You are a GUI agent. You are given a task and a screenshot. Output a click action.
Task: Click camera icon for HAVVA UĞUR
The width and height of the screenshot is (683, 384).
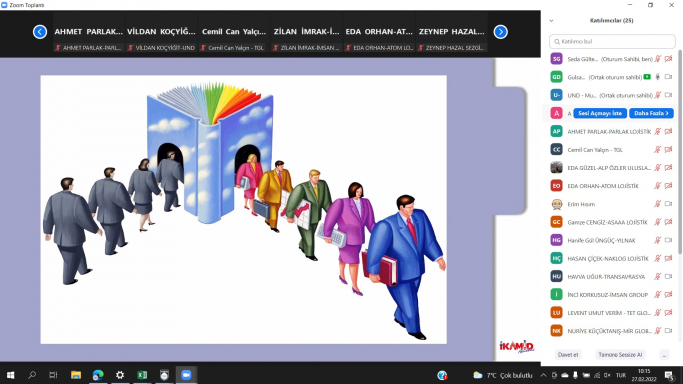point(669,276)
